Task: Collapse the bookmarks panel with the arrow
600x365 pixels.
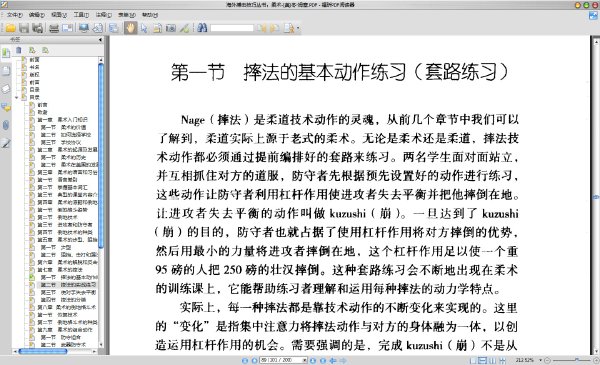Action: (x=100, y=39)
